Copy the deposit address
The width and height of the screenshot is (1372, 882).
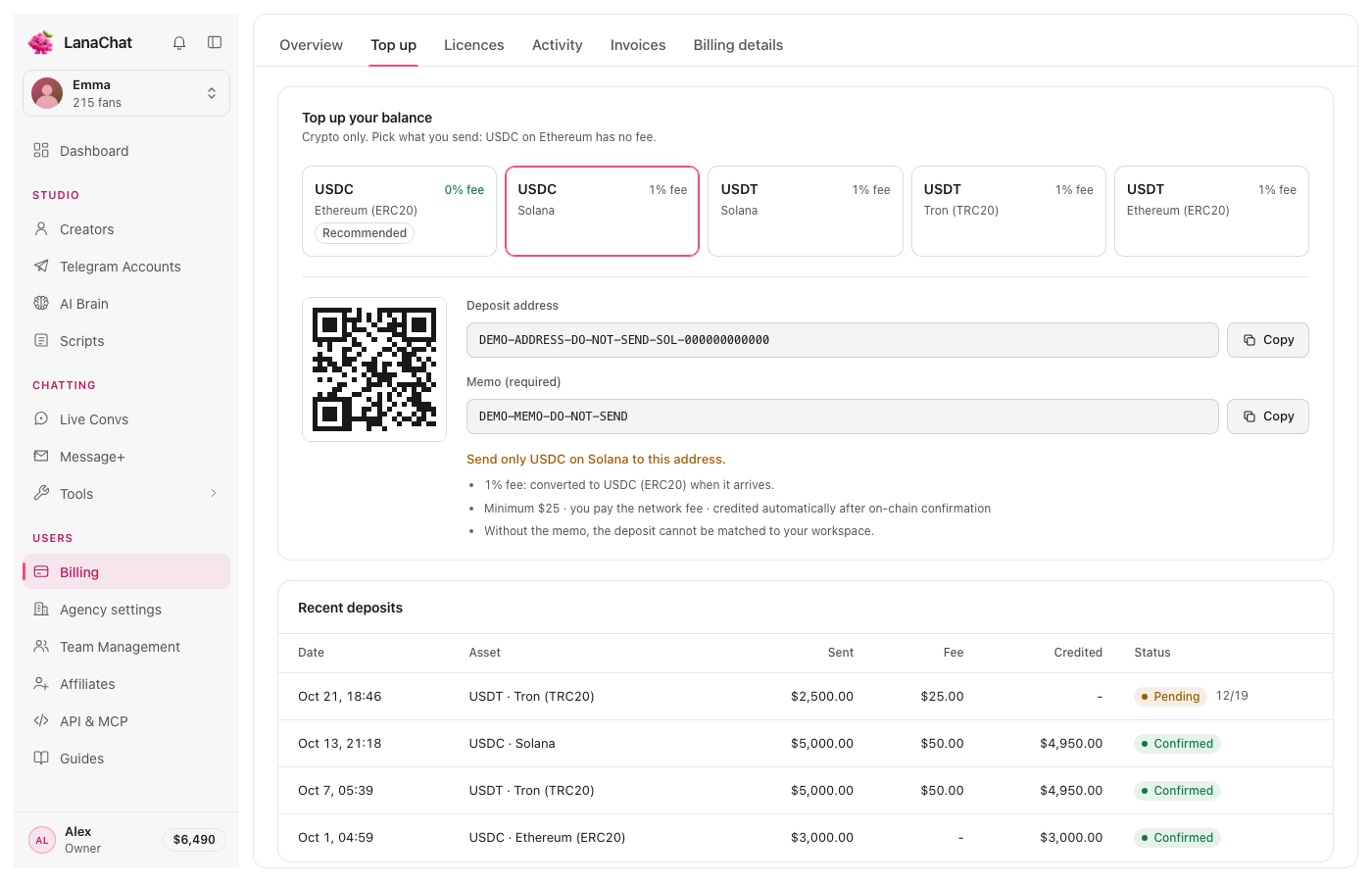pos(1268,340)
